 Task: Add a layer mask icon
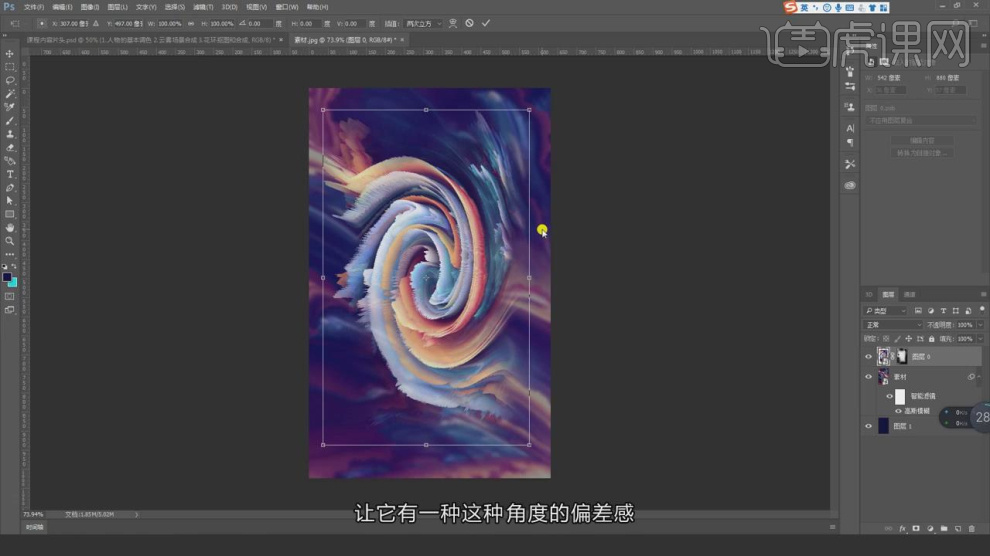916,528
